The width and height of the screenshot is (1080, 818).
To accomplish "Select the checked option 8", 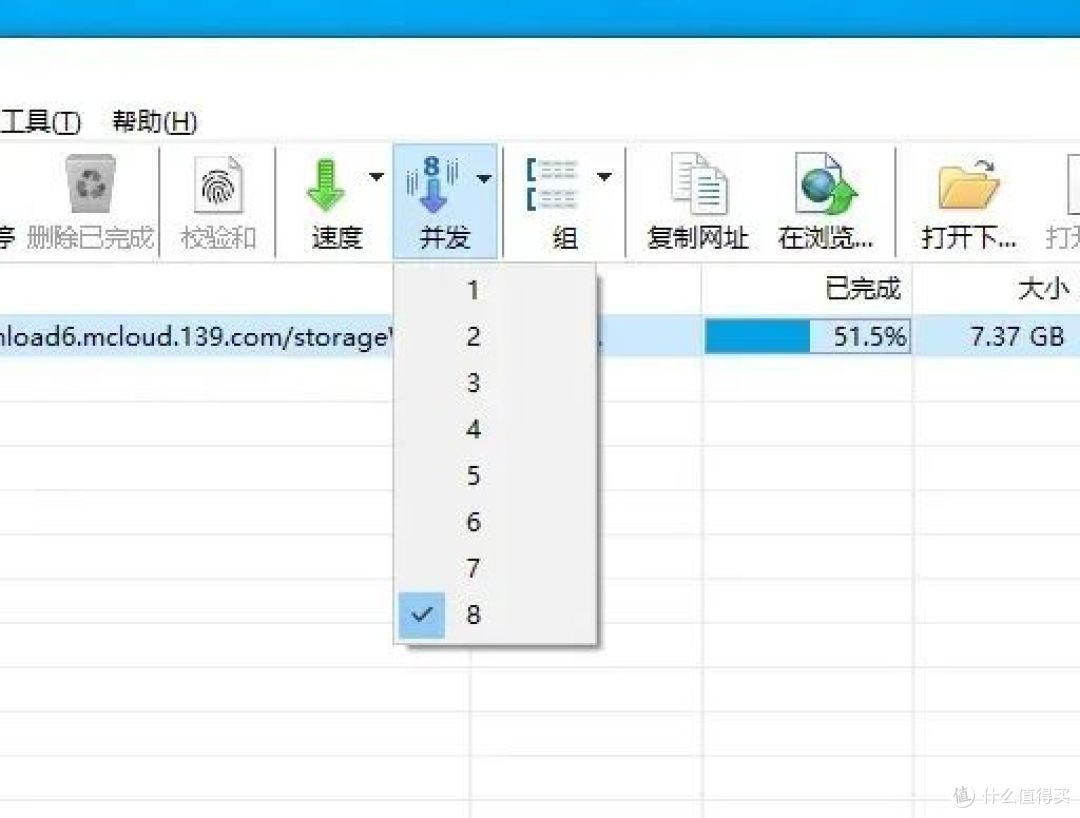I will [495, 614].
